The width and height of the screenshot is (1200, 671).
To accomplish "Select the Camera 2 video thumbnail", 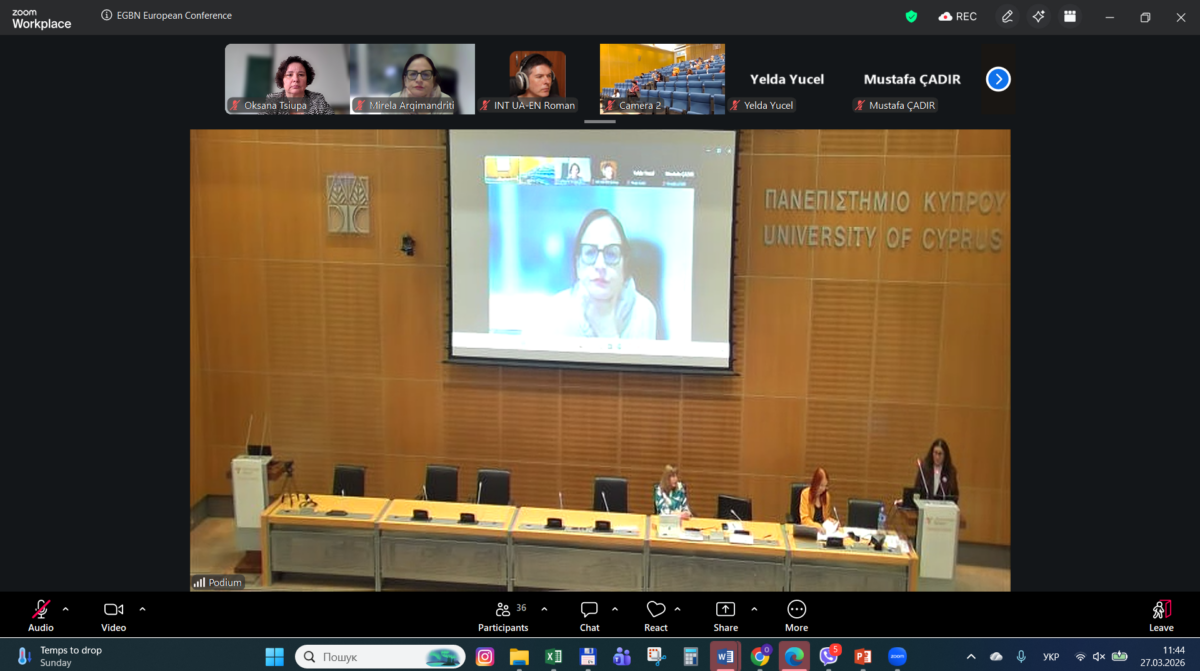I will (x=662, y=78).
